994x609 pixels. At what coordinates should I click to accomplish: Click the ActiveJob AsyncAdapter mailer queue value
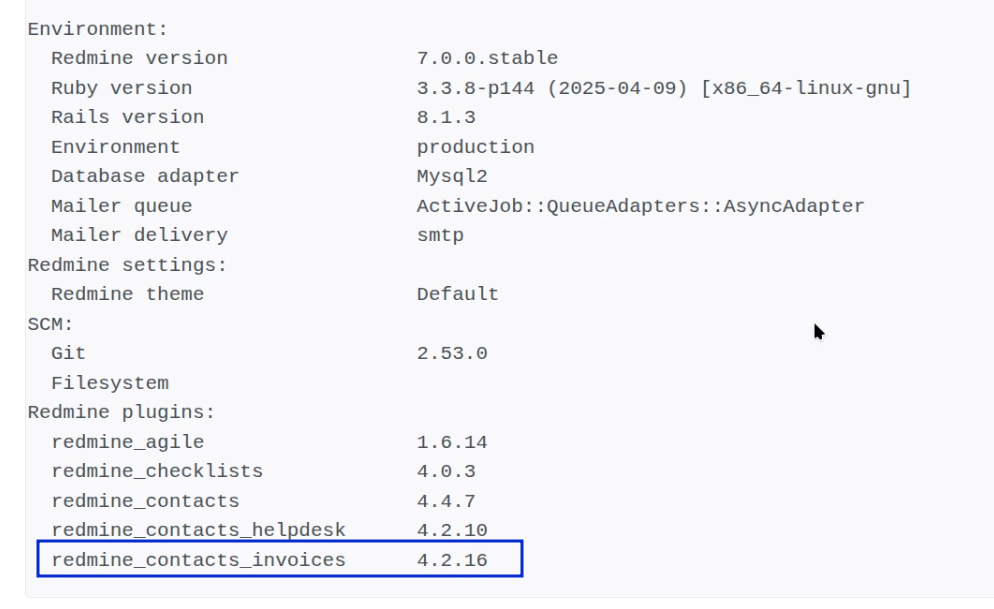(640, 206)
